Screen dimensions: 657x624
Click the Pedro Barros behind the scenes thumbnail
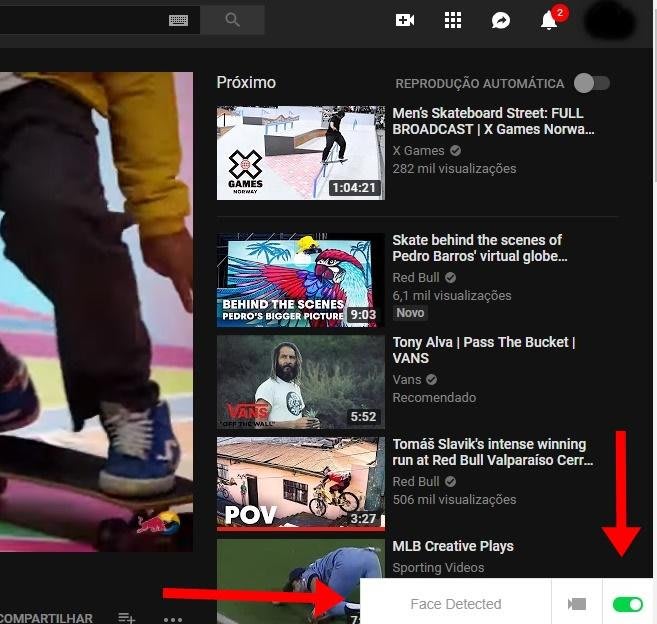point(300,280)
